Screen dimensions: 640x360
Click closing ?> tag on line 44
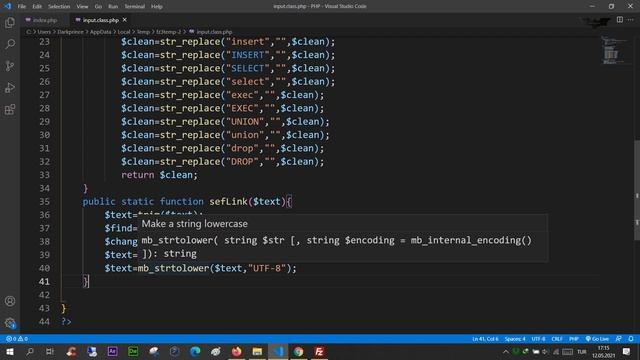(x=66, y=322)
